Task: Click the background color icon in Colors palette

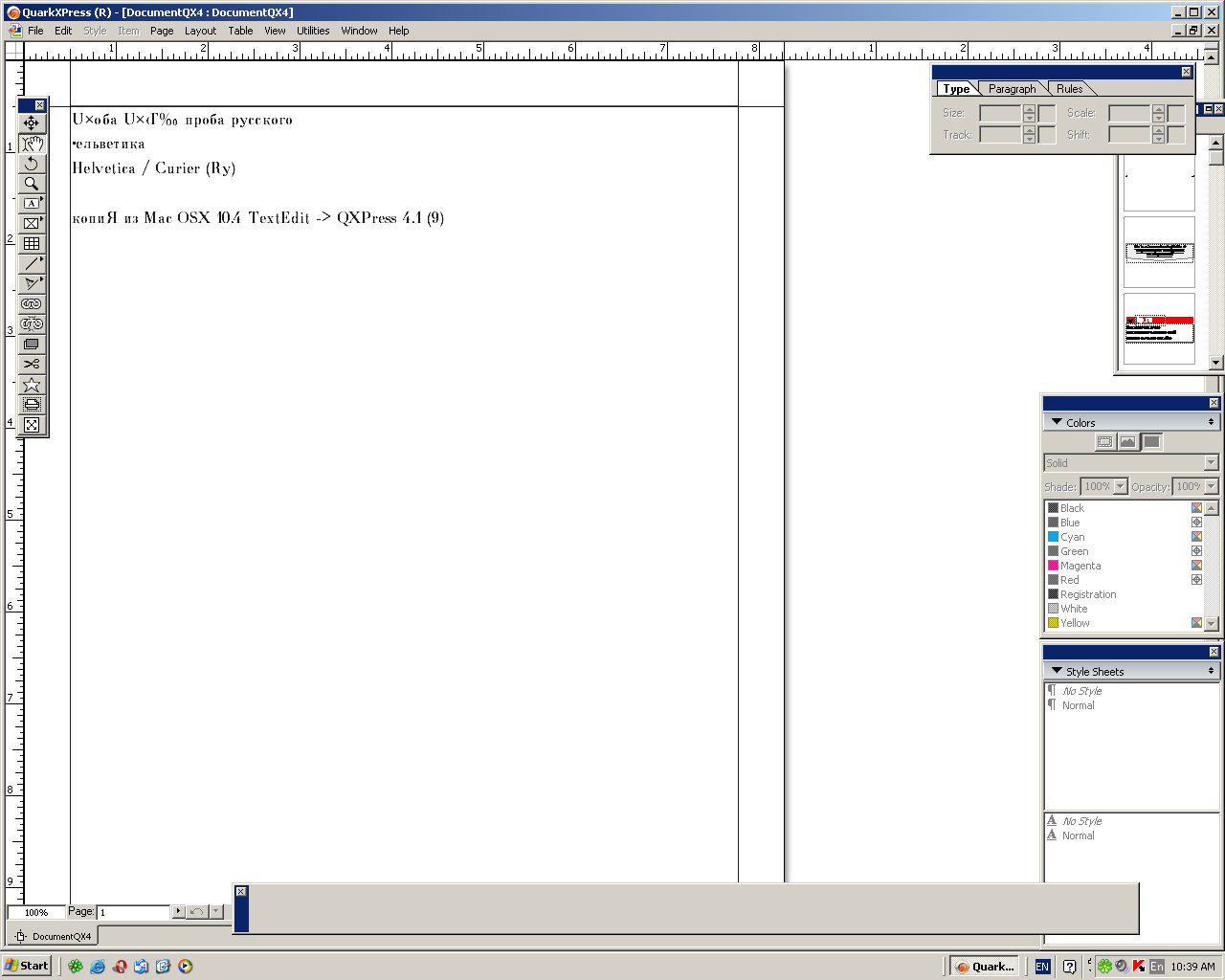Action: tap(1151, 442)
